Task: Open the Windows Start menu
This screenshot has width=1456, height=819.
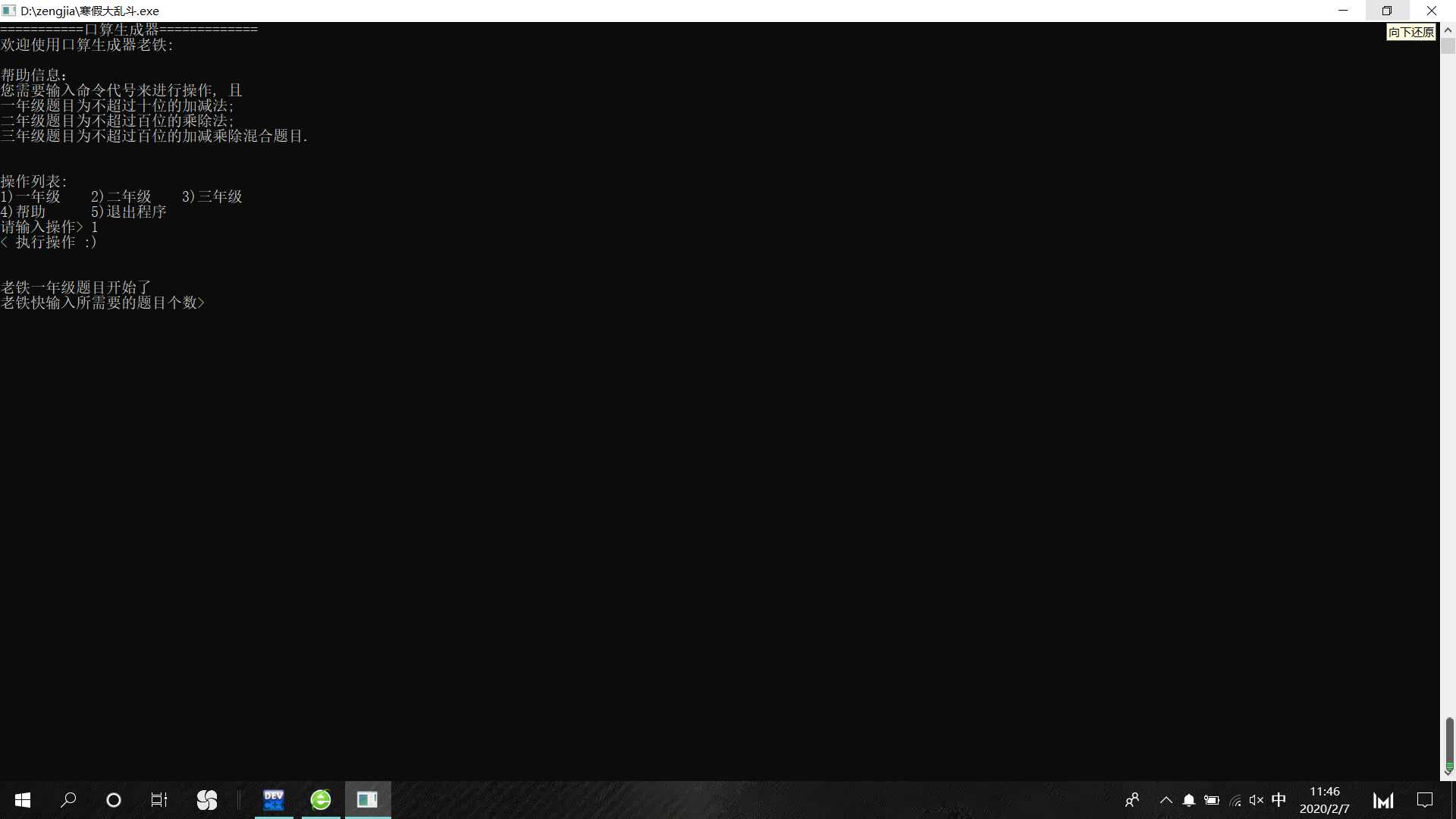Action: pos(23,800)
